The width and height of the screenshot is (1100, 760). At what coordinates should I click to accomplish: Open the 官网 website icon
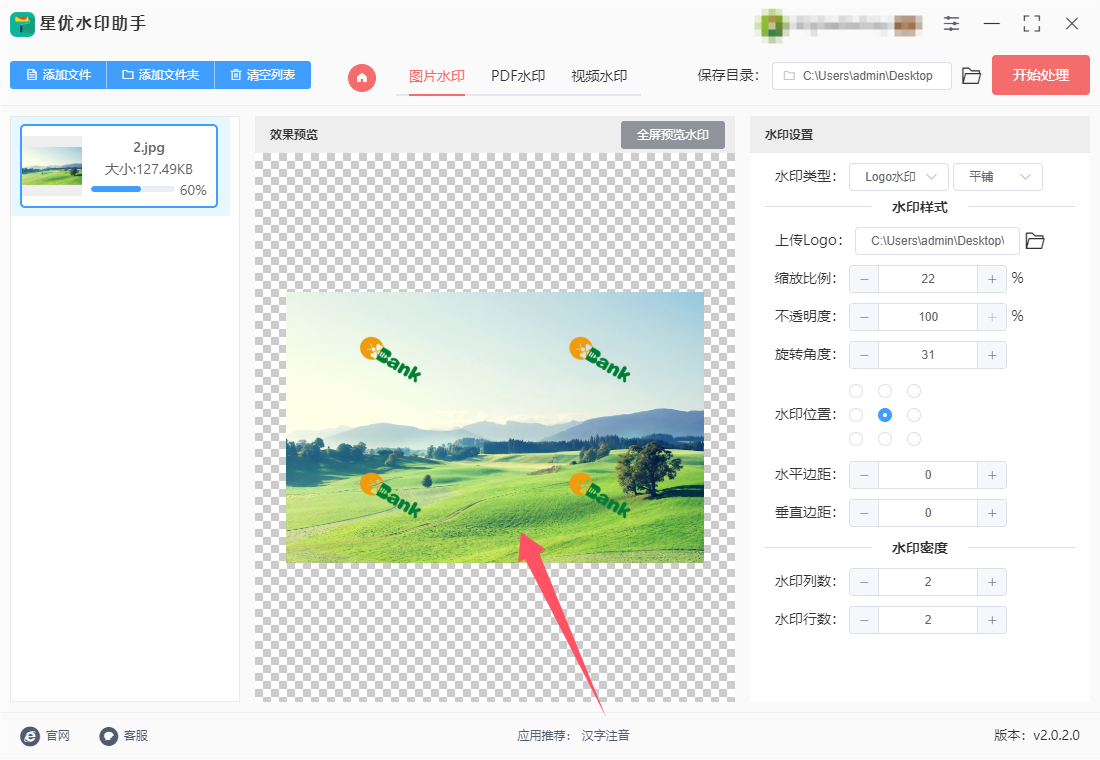pos(30,735)
